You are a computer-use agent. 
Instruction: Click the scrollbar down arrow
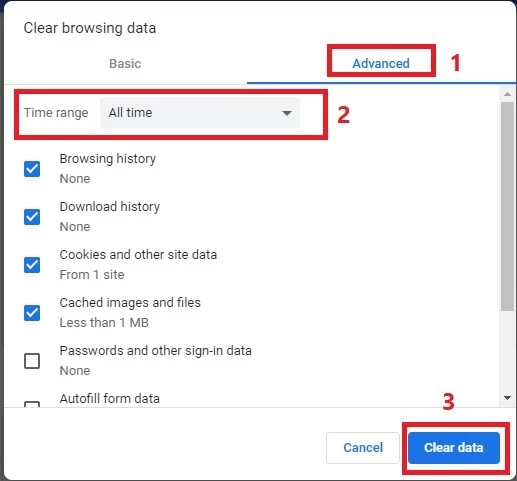[x=507, y=398]
